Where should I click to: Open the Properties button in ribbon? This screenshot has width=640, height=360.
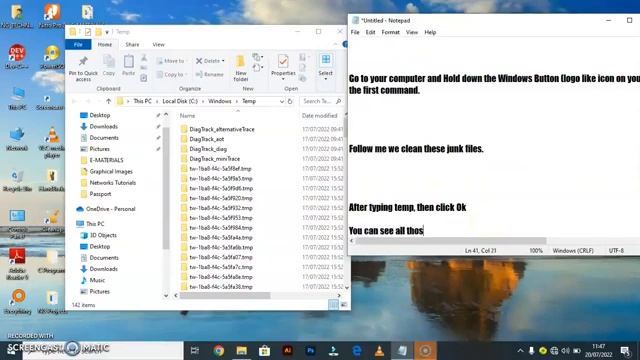tap(283, 67)
